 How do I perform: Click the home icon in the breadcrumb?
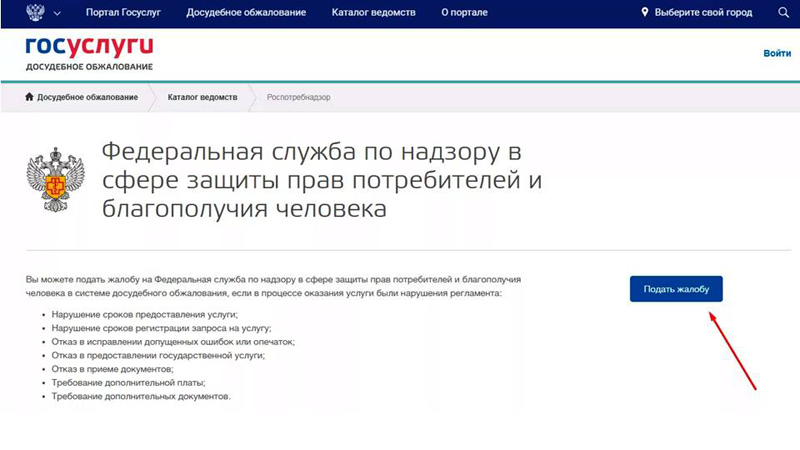point(30,97)
